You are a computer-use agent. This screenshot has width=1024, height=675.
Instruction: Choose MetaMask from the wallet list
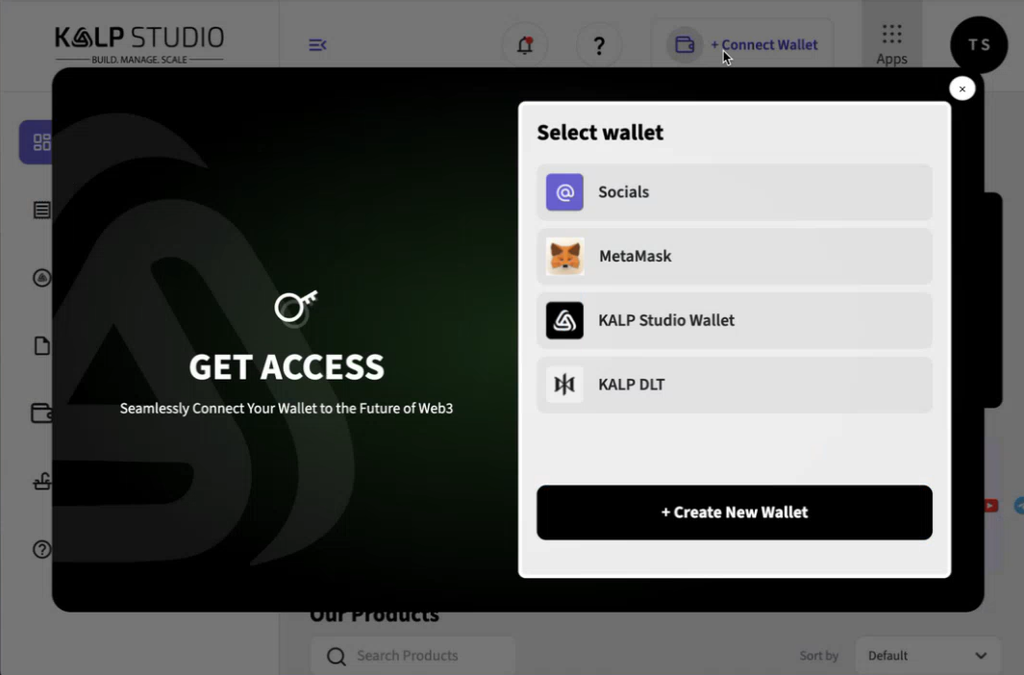734,256
